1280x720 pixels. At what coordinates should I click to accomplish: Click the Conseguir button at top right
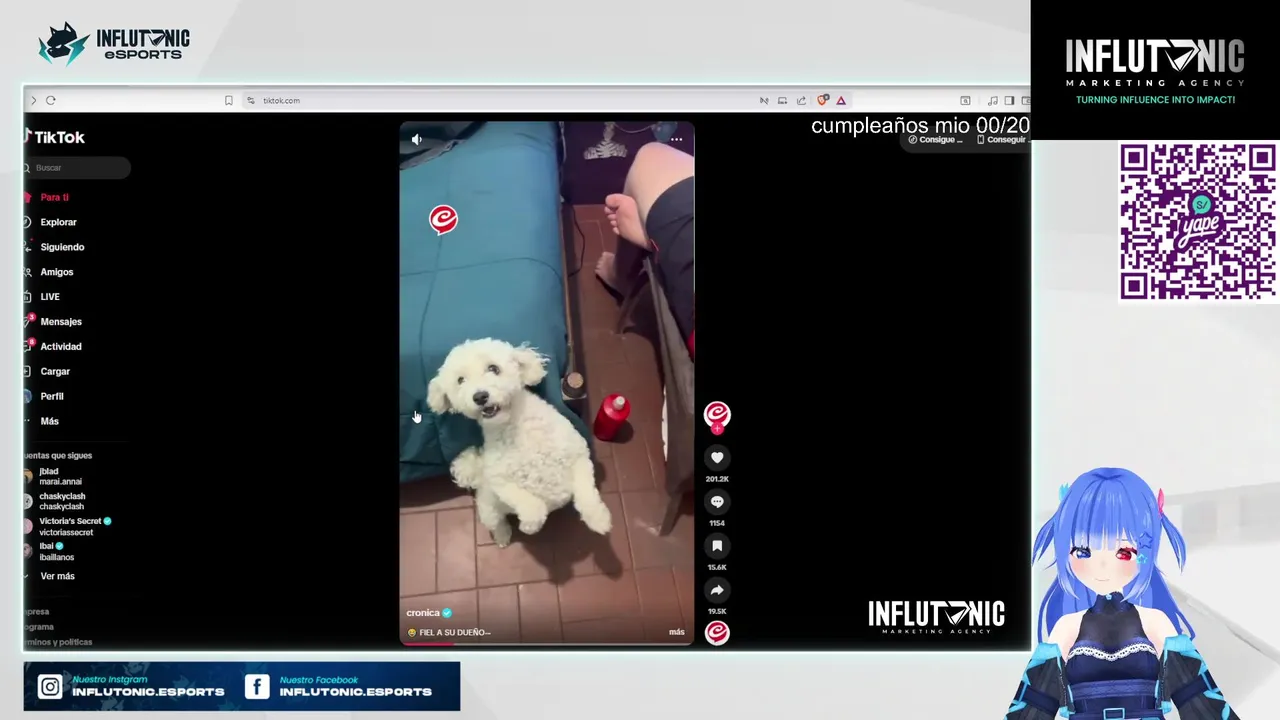[1001, 140]
